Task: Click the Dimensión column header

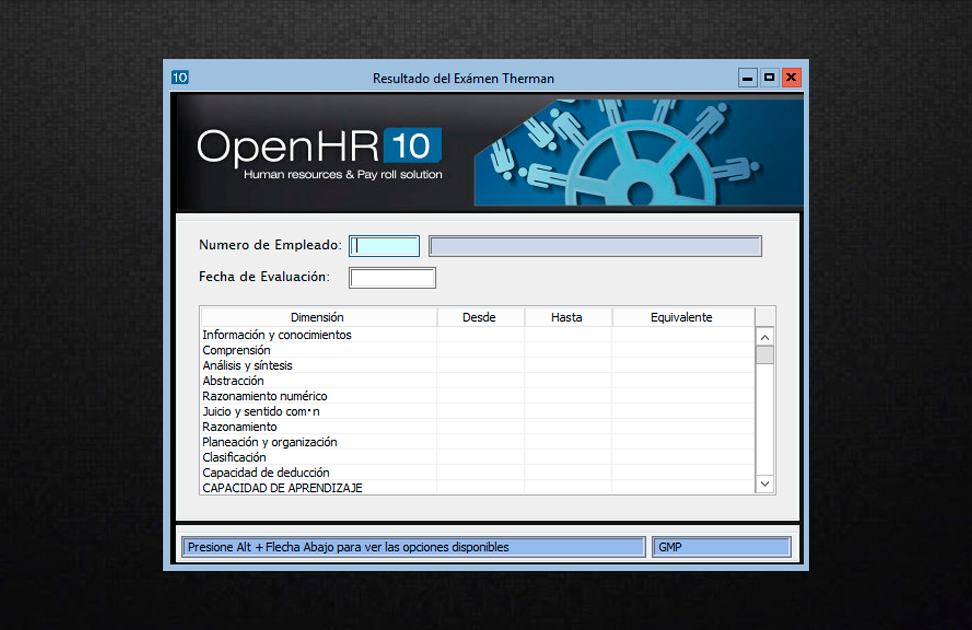Action: pos(317,317)
